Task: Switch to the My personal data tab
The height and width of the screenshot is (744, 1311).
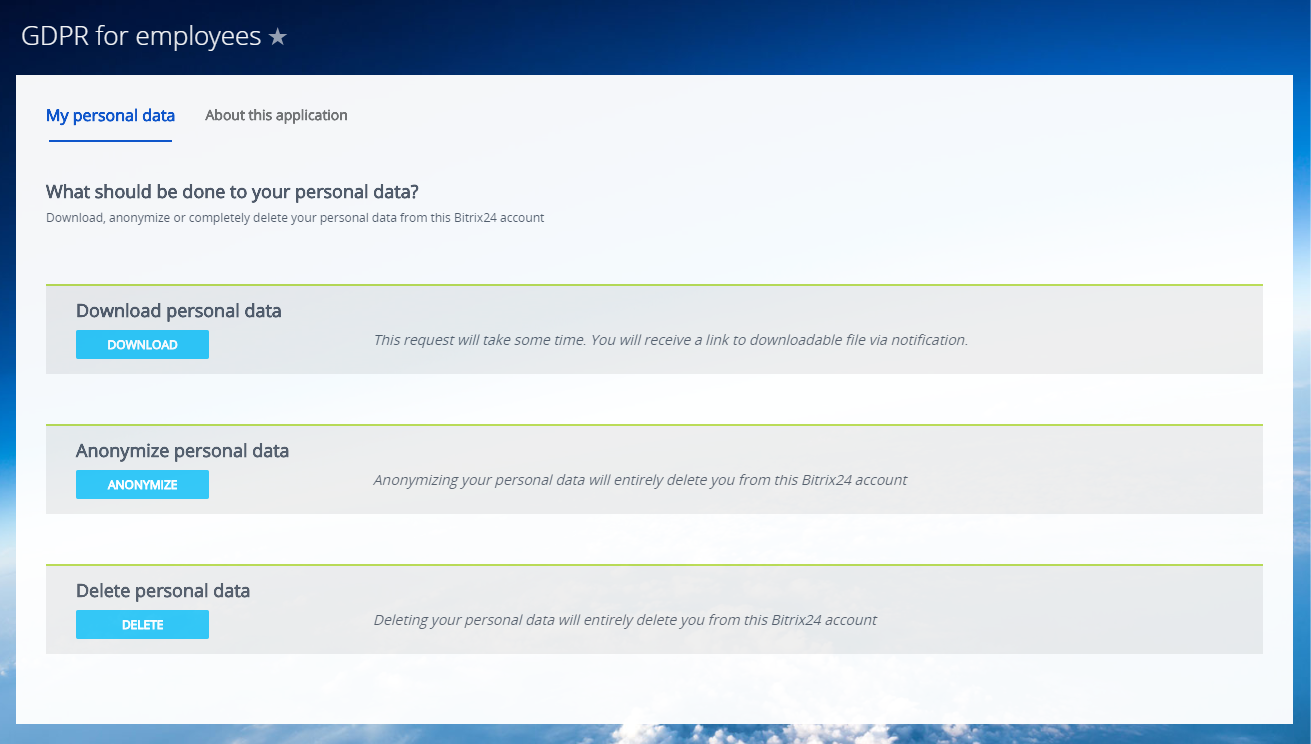Action: pos(110,116)
